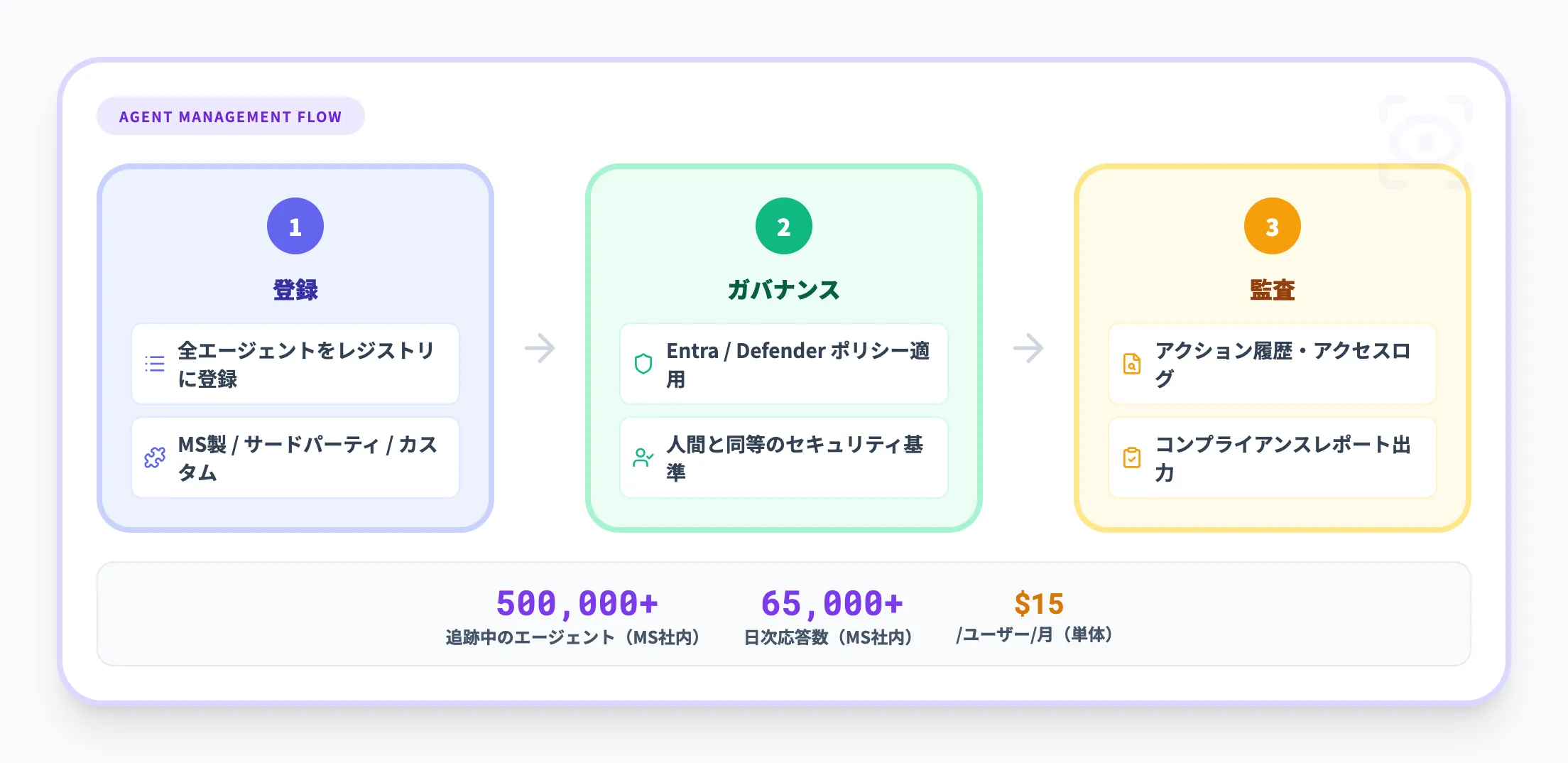The width and height of the screenshot is (1568, 763).
Task: Click the faint eye scan icon in the card corner
Action: [1425, 142]
